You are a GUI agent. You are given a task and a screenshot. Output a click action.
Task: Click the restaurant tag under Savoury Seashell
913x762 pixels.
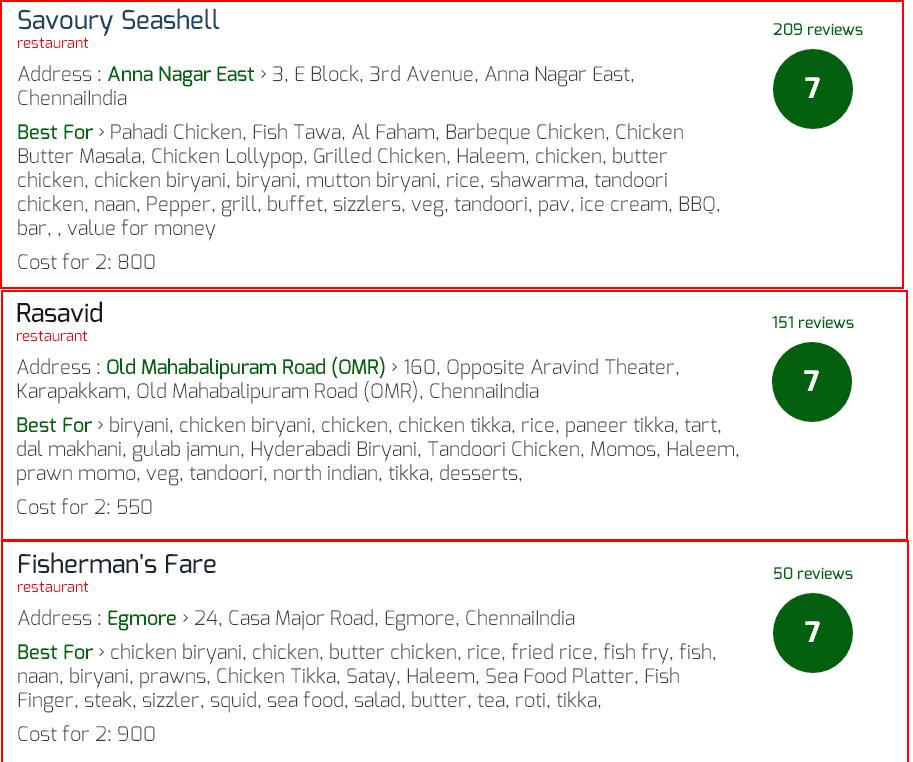tap(52, 43)
